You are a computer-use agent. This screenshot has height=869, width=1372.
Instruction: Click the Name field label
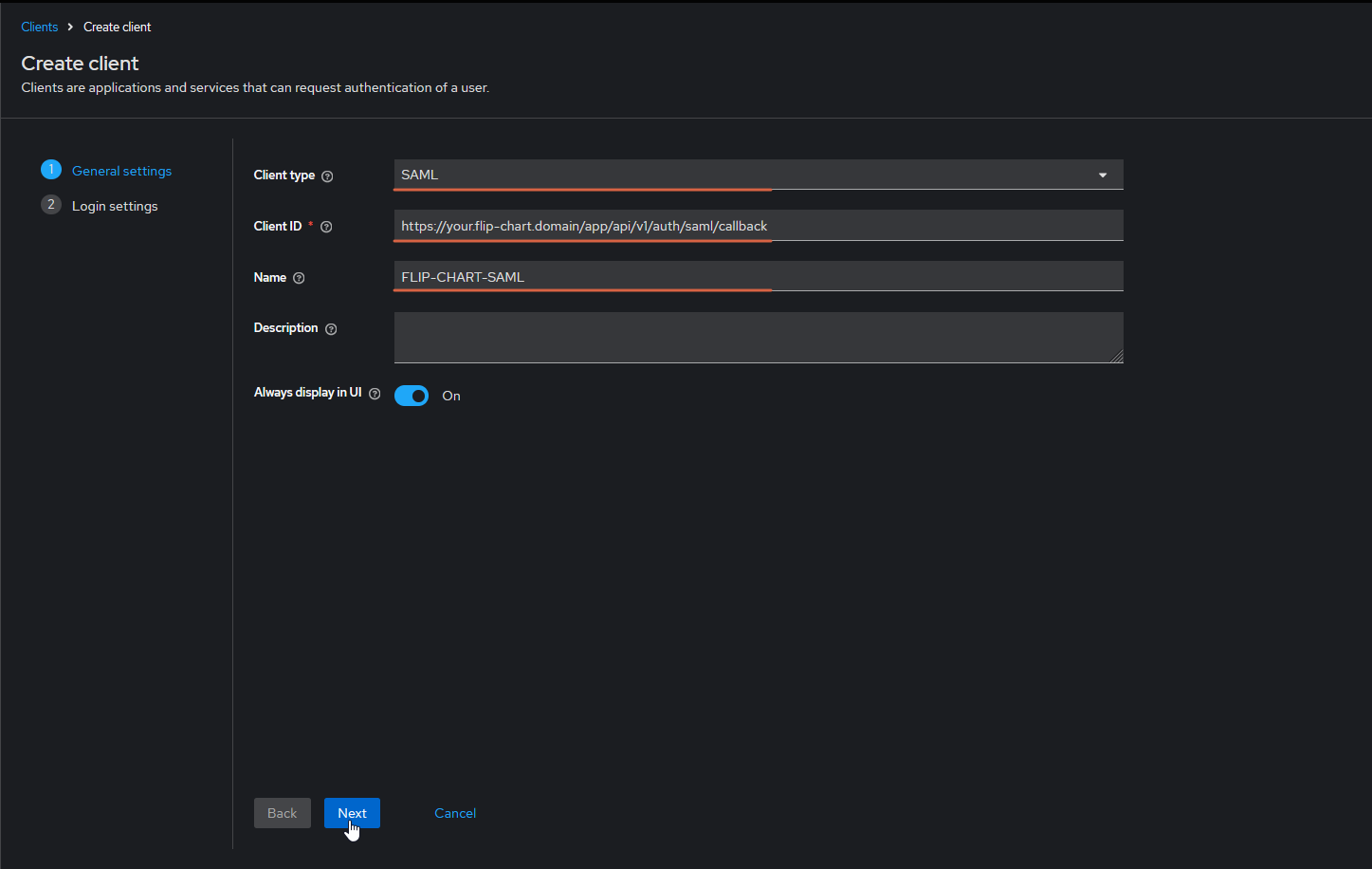click(270, 277)
